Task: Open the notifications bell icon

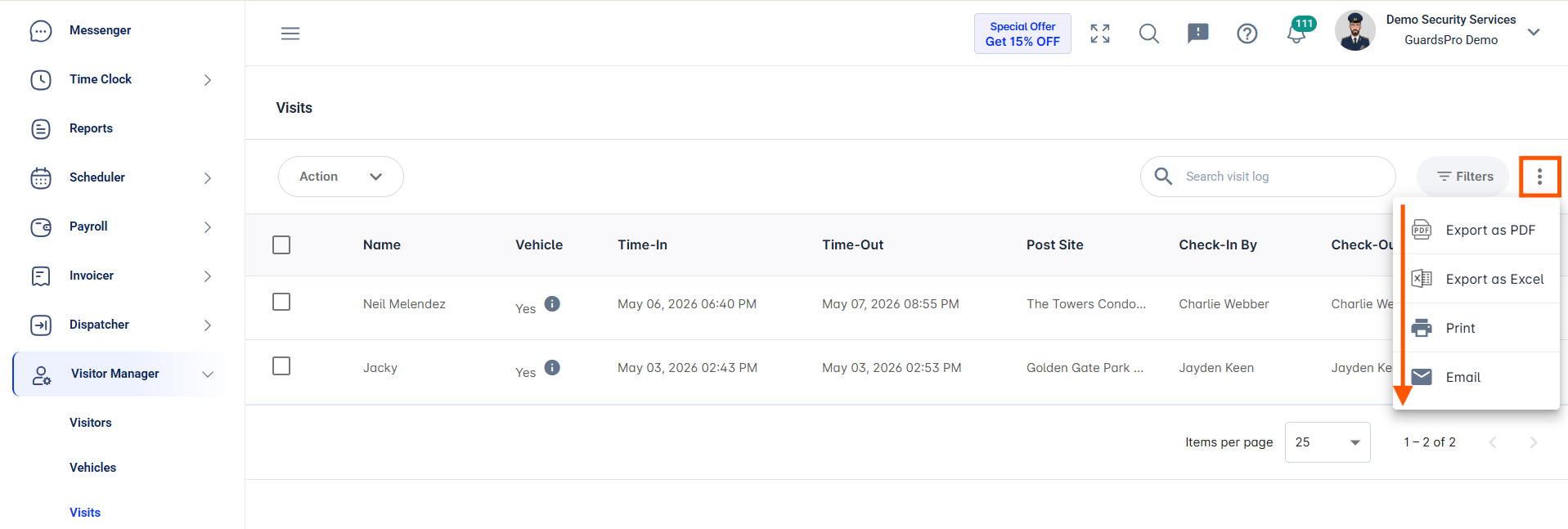Action: [x=1296, y=34]
